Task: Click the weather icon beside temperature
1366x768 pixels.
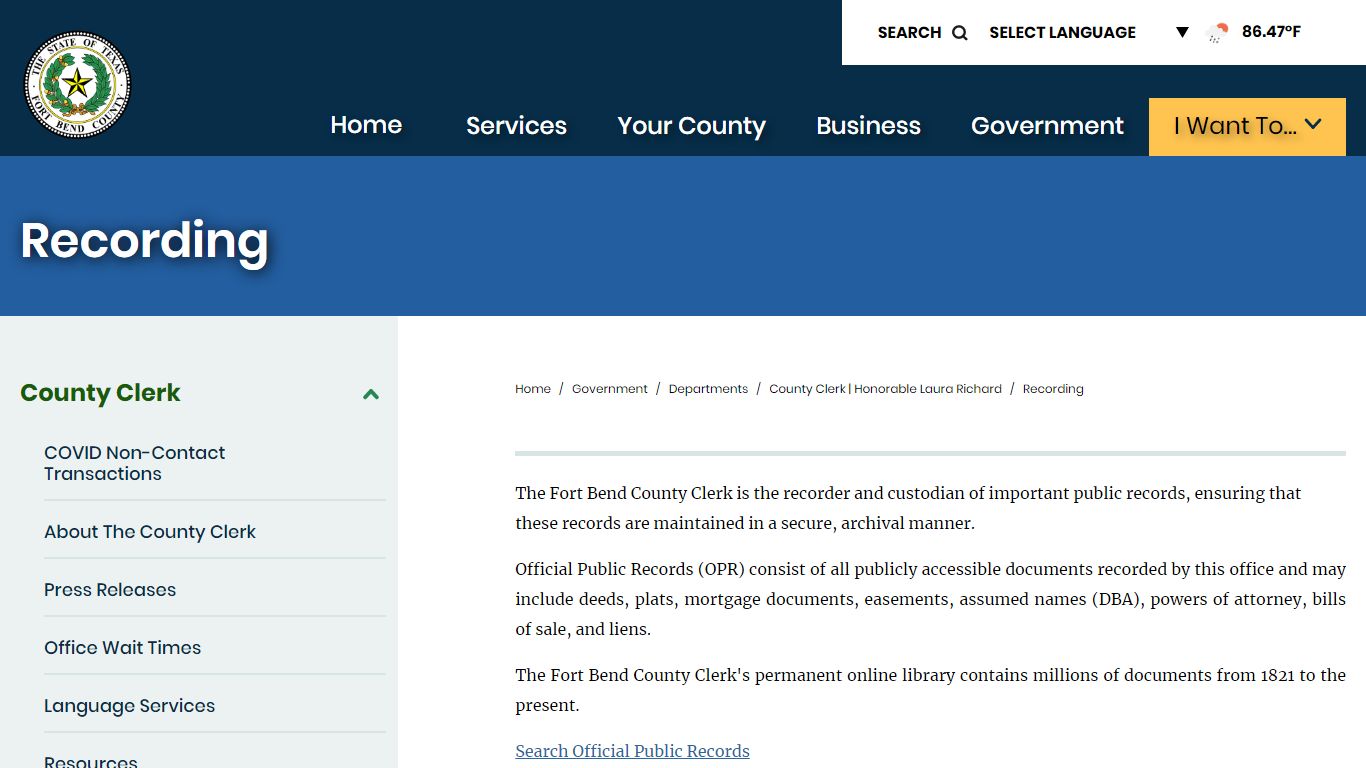Action: click(x=1218, y=33)
